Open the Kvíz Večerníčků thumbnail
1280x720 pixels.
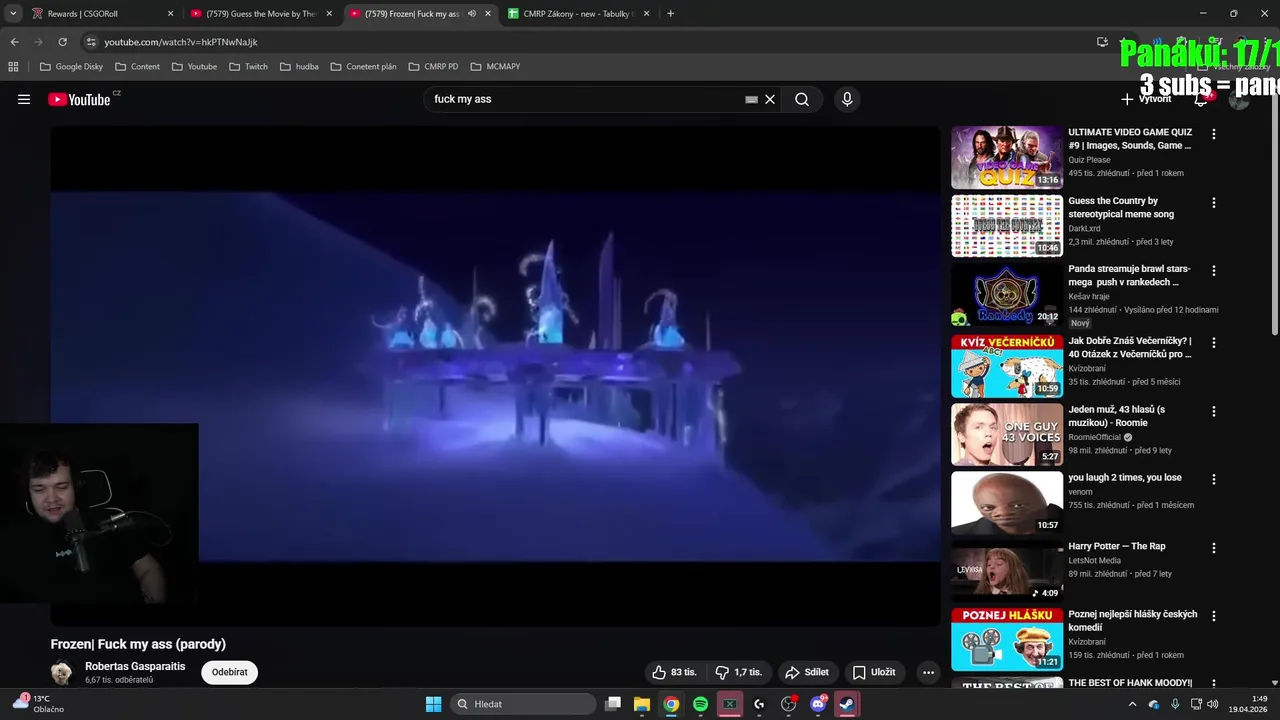point(1007,367)
